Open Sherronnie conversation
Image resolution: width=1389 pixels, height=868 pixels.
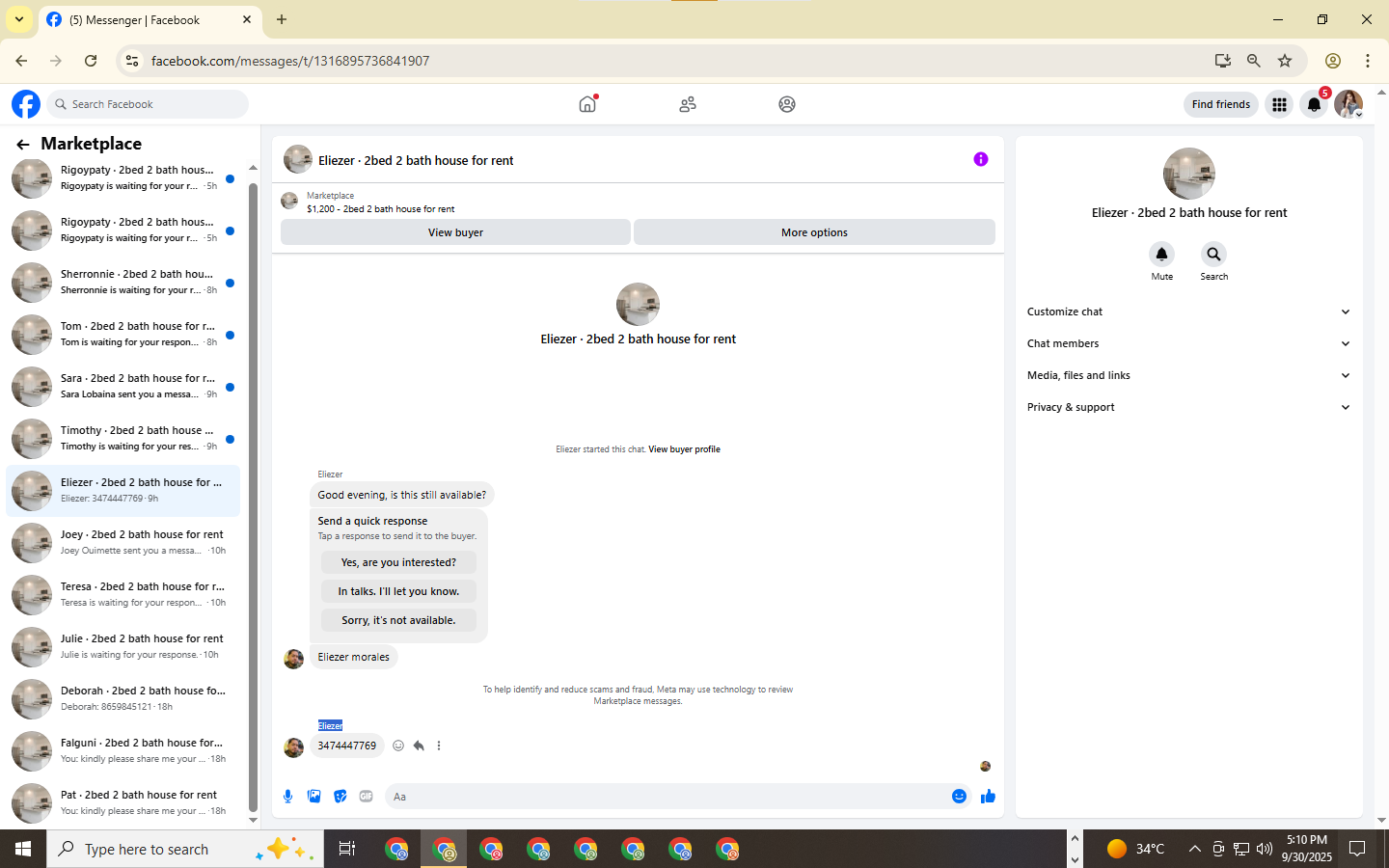coord(123,283)
